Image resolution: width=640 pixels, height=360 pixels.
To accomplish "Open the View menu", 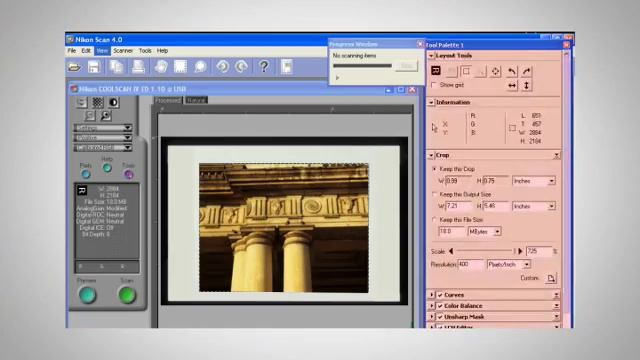I will pyautogui.click(x=102, y=51).
